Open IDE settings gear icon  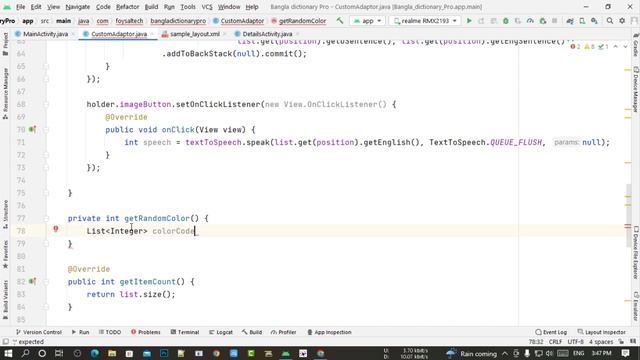(x=622, y=20)
